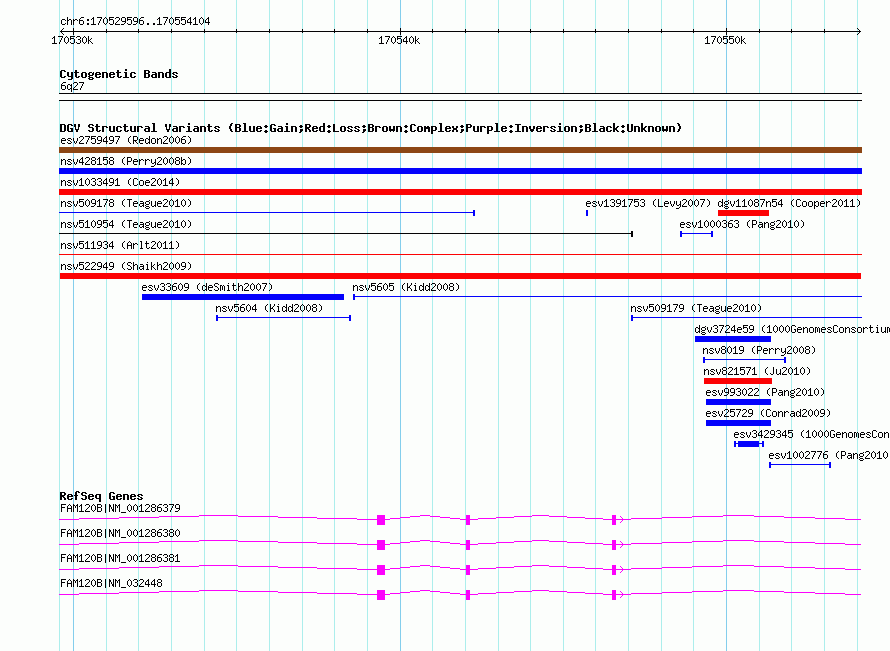The height and width of the screenshot is (651, 890).
Task: Open the nsv428158 (Perry2008b) label
Action: (x=126, y=161)
